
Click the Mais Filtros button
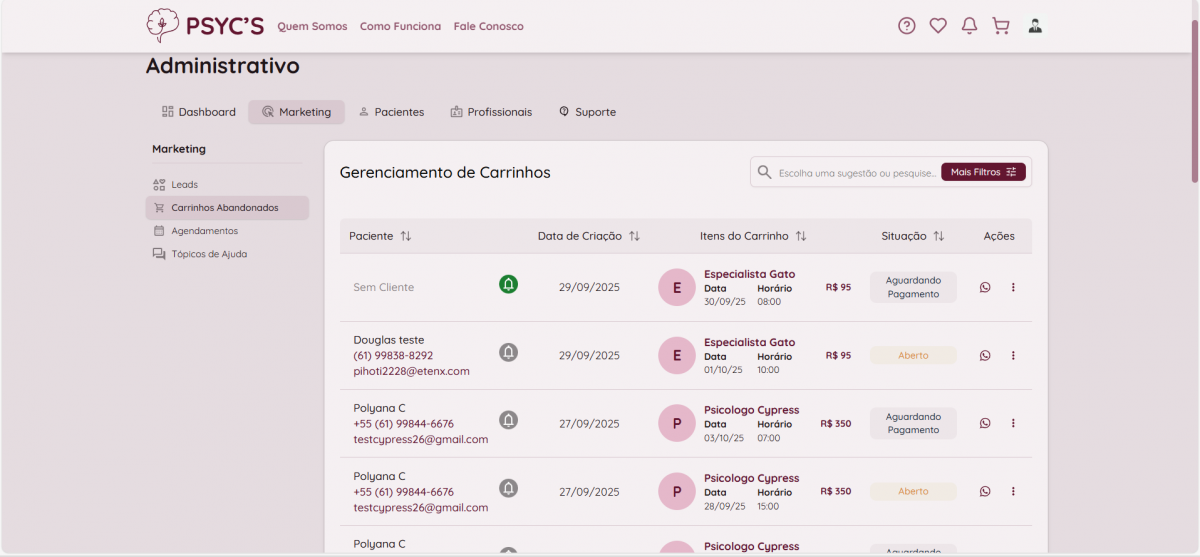983,172
